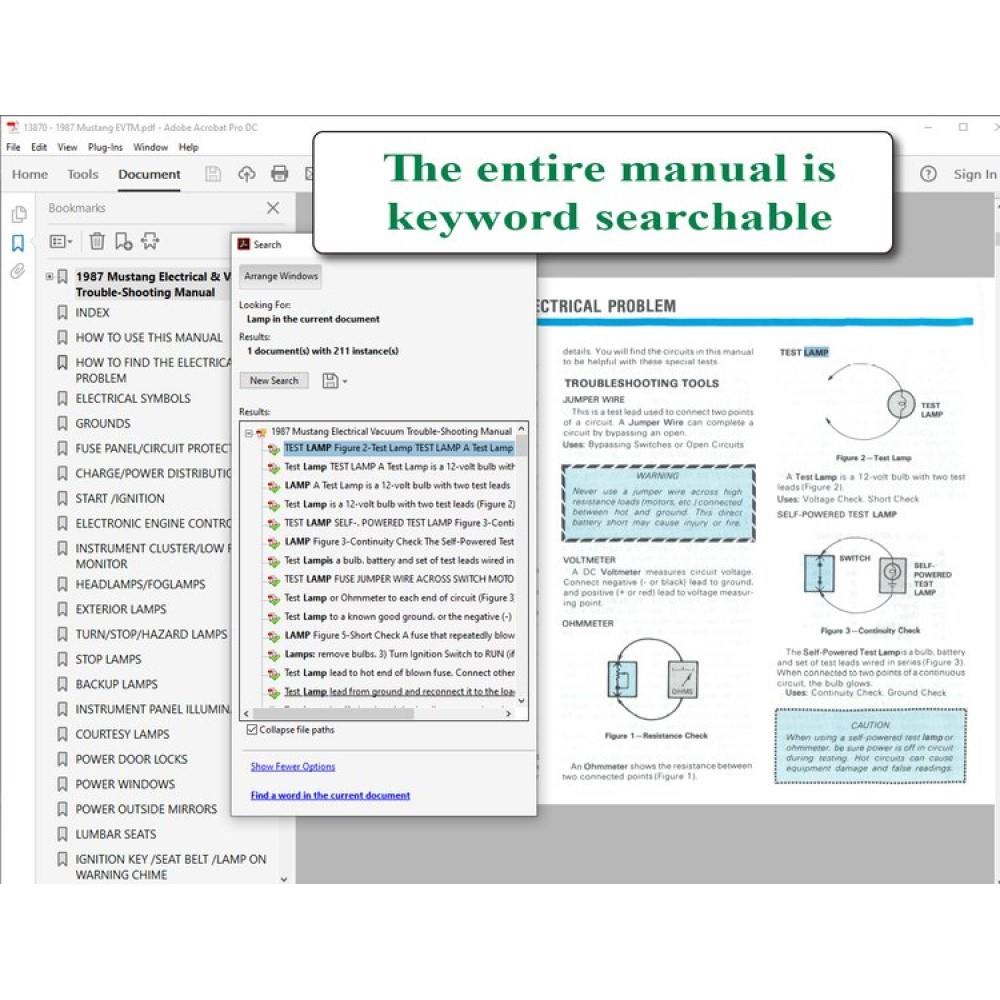Image resolution: width=1000 pixels, height=1000 pixels.
Task: Click the New Search button
Action: (x=274, y=381)
